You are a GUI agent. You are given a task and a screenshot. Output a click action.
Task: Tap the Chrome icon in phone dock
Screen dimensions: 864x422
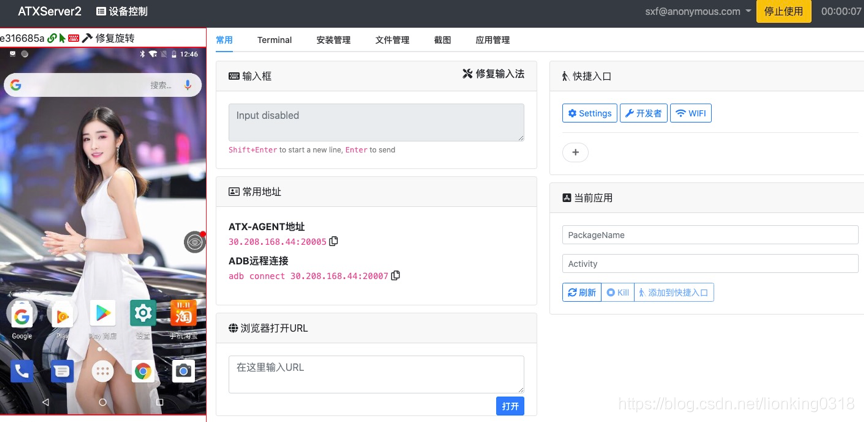pyautogui.click(x=143, y=371)
